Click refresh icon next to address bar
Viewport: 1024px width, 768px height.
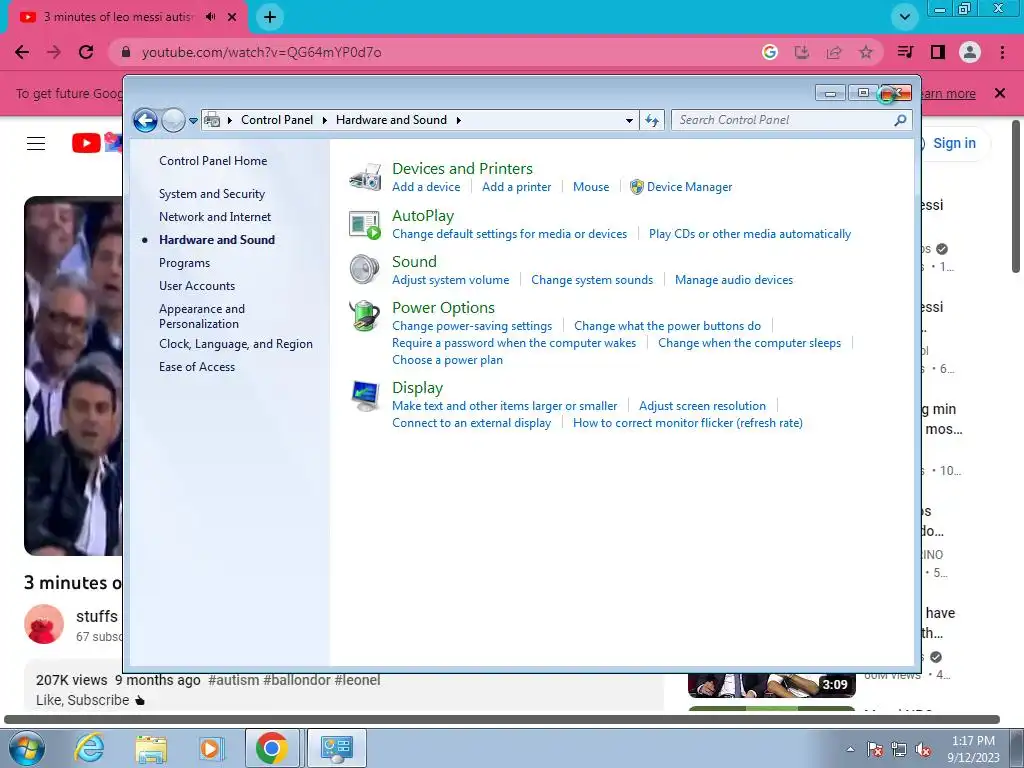652,120
